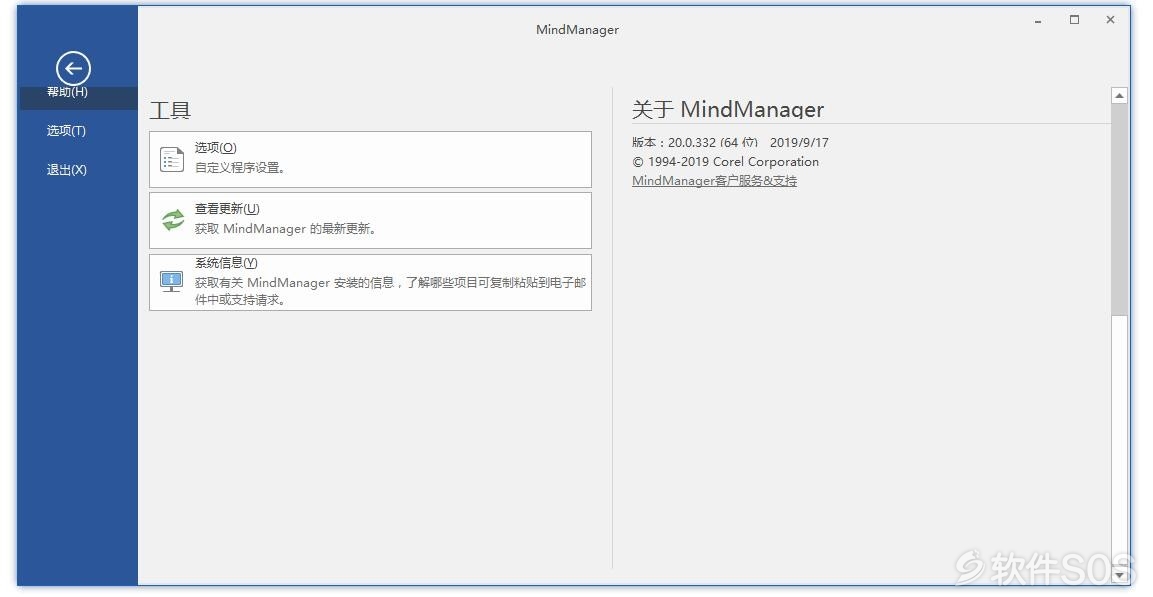Click the 关于 MindManager heading
1153x597 pixels.
click(x=727, y=110)
